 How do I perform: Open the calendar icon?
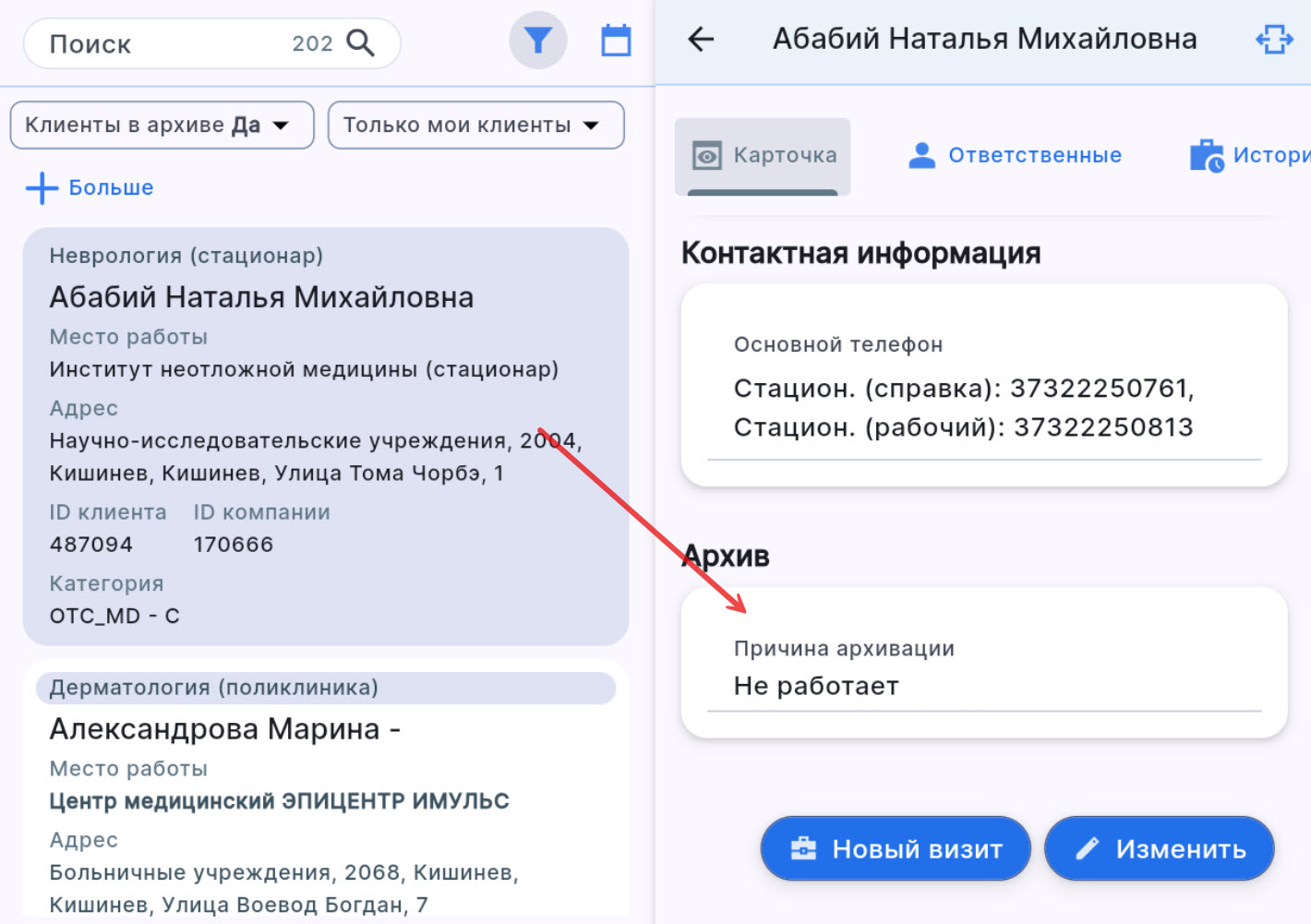tap(616, 42)
